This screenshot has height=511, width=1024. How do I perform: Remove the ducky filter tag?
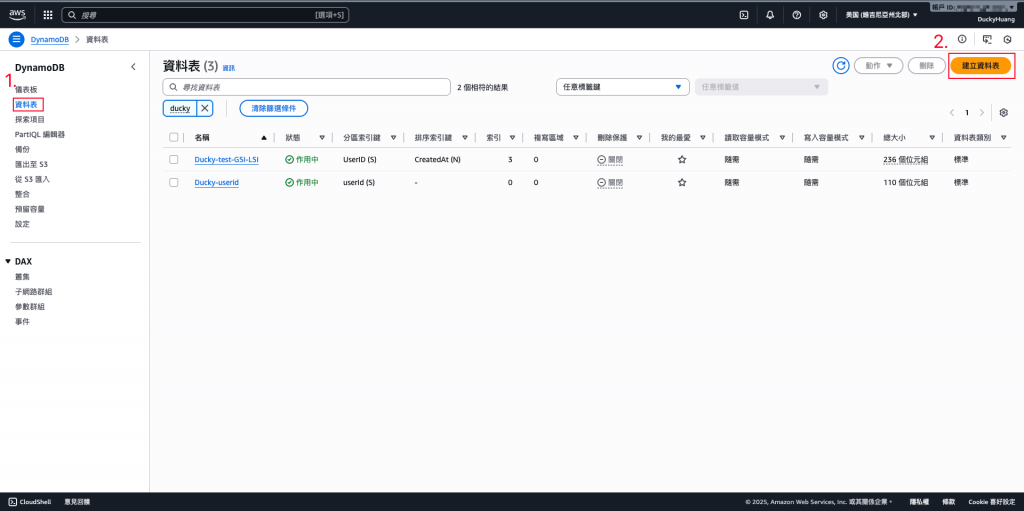(x=204, y=108)
